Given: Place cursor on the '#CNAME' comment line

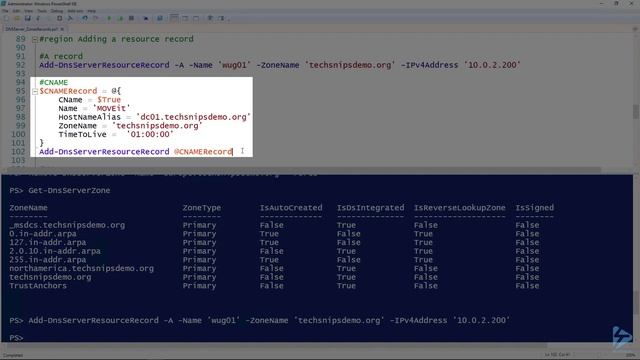Looking at the screenshot, I should [53, 82].
